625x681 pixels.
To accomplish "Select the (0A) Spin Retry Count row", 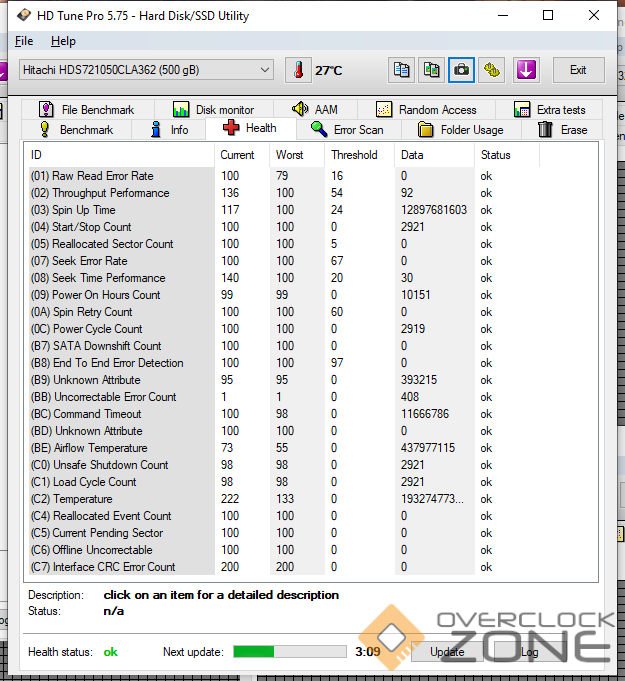I will click(x=284, y=312).
